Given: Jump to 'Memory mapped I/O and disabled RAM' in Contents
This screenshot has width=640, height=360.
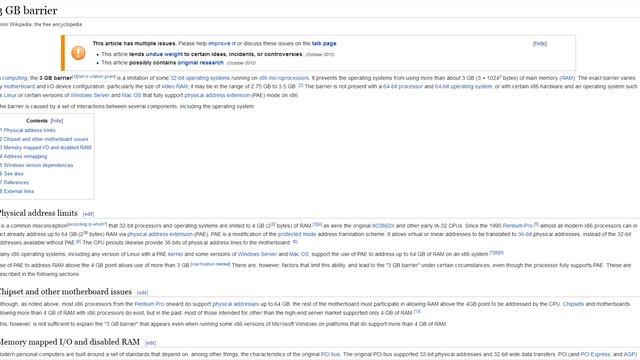Looking at the screenshot, I should click(x=46, y=148).
